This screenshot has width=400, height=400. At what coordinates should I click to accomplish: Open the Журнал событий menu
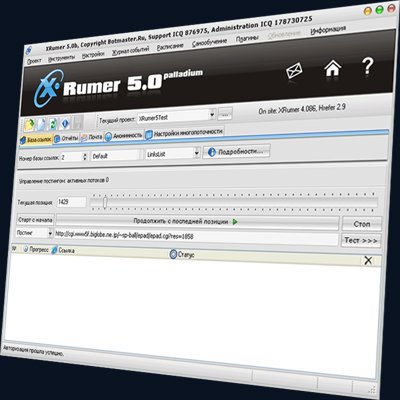[x=130, y=51]
